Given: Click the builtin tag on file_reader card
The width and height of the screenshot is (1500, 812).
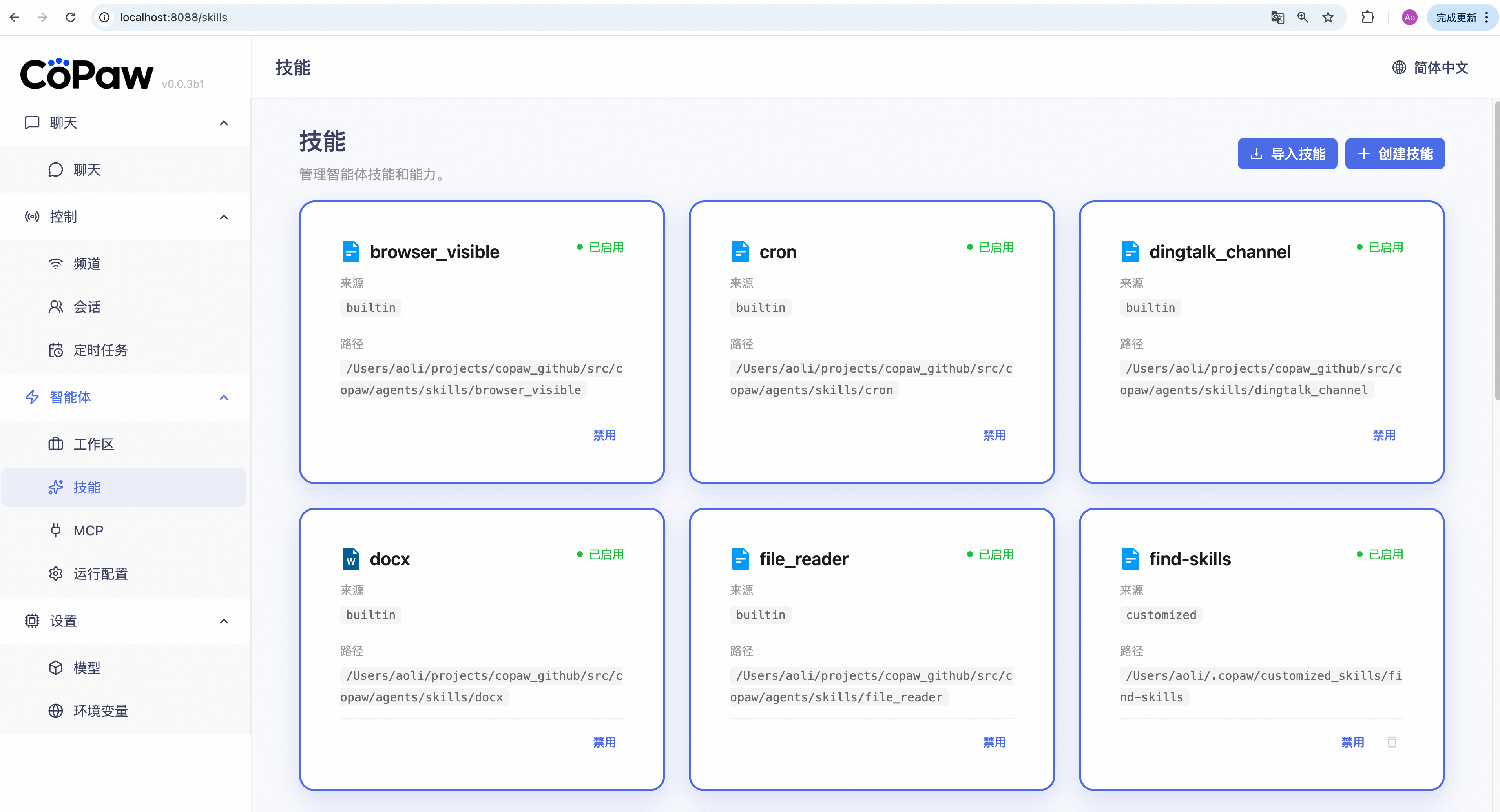Looking at the screenshot, I should pos(761,615).
